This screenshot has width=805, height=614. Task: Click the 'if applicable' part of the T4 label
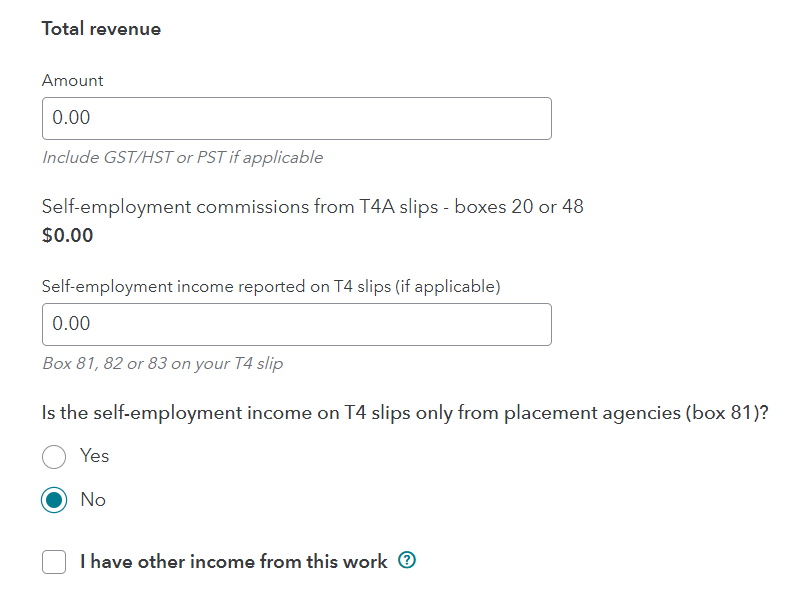coord(448,286)
